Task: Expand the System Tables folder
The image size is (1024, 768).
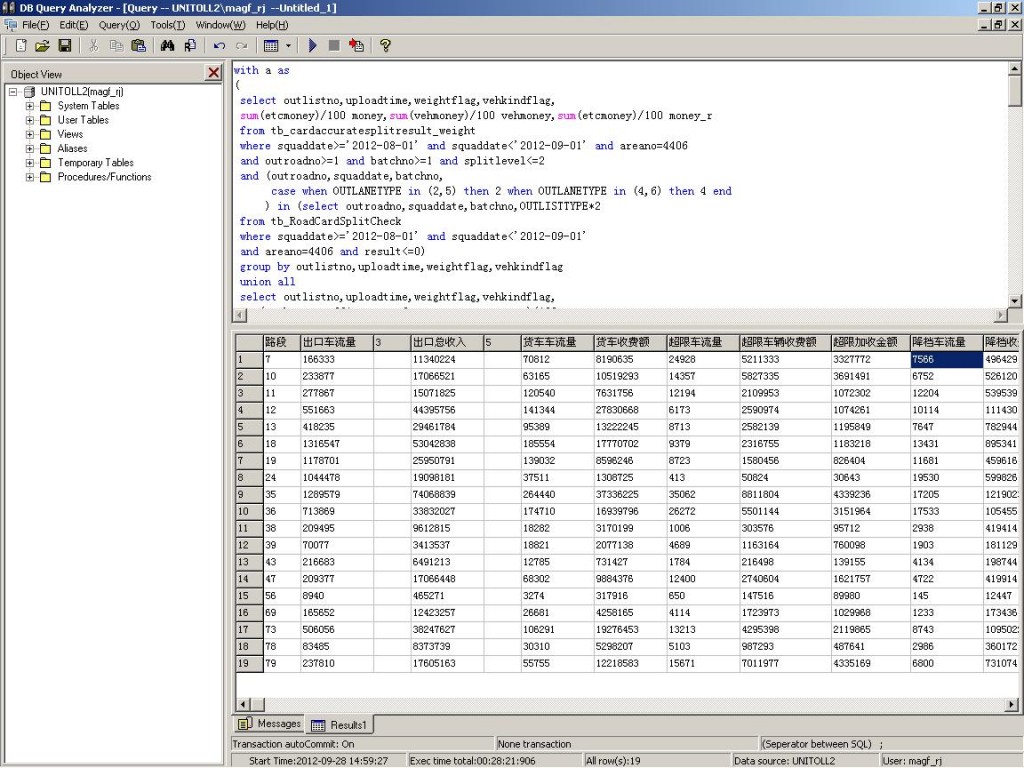Action: point(30,106)
